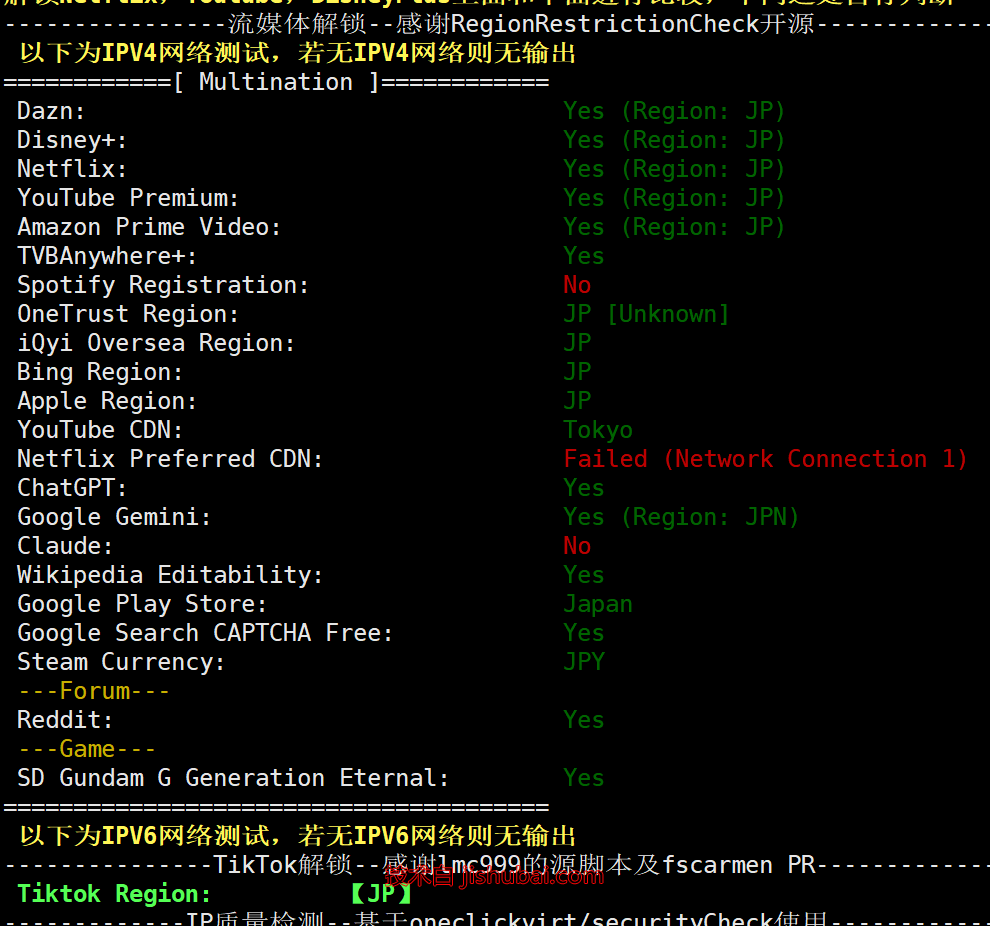Click the 'Google Search CAPTCHA Free:' label

(x=205, y=633)
